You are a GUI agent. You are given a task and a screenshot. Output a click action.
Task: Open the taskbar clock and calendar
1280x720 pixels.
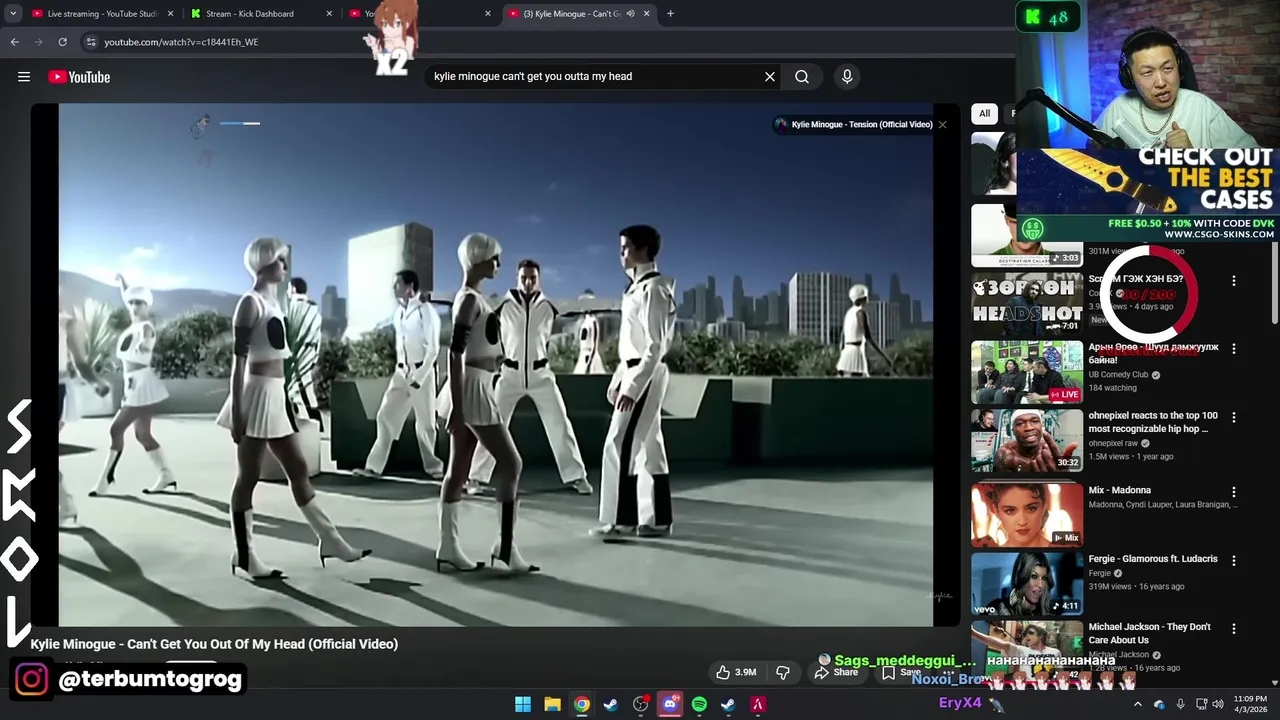(1252, 704)
